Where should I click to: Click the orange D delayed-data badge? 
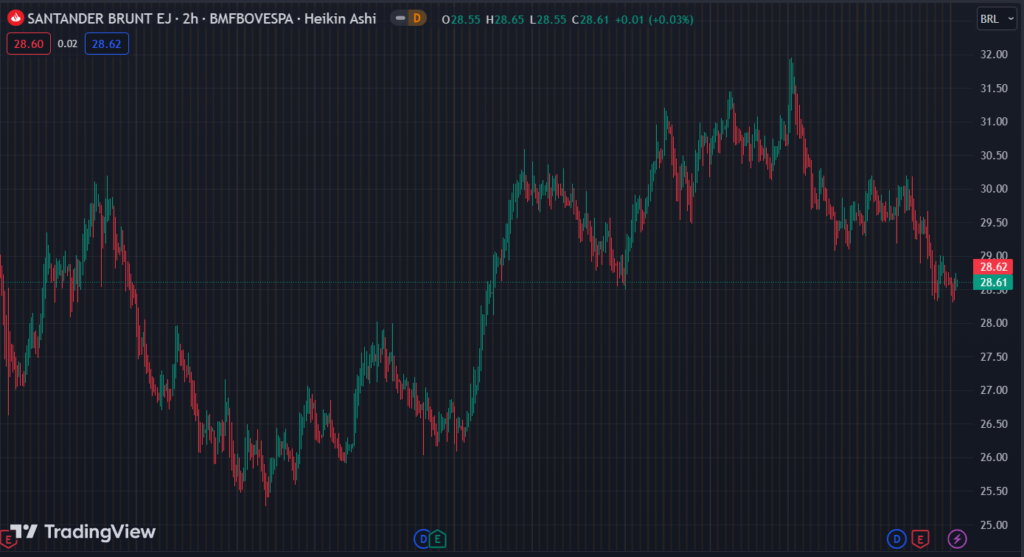pyautogui.click(x=417, y=18)
